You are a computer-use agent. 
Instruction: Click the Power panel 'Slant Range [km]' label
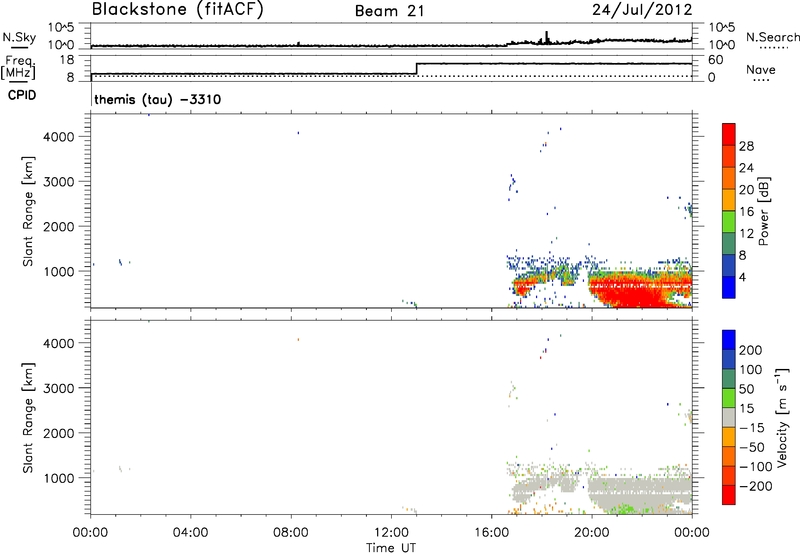tap(28, 212)
